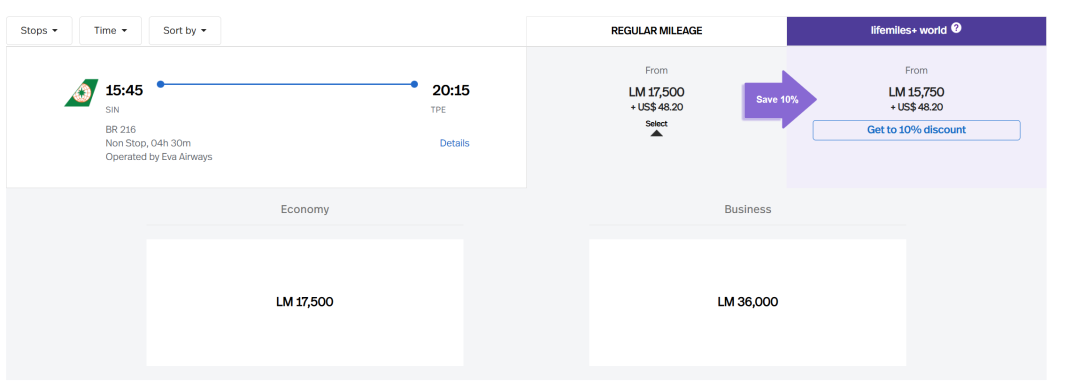The image size is (1080, 381).
Task: Click Get to 10% discount button
Action: click(916, 130)
